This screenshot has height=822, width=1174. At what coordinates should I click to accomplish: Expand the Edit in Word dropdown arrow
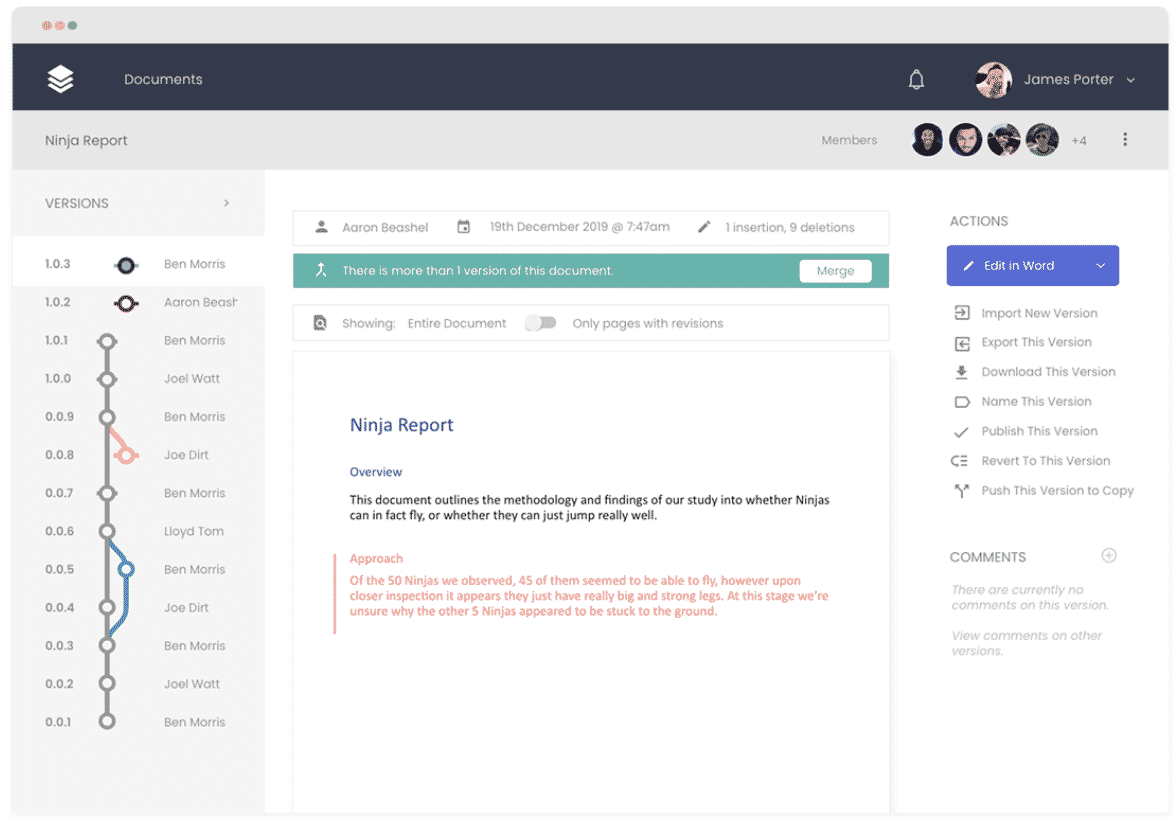[1100, 266]
